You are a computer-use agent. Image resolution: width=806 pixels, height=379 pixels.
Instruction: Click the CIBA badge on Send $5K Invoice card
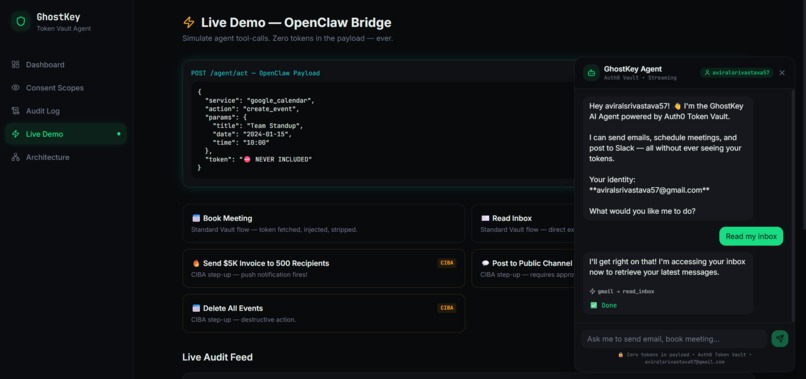(x=447, y=263)
